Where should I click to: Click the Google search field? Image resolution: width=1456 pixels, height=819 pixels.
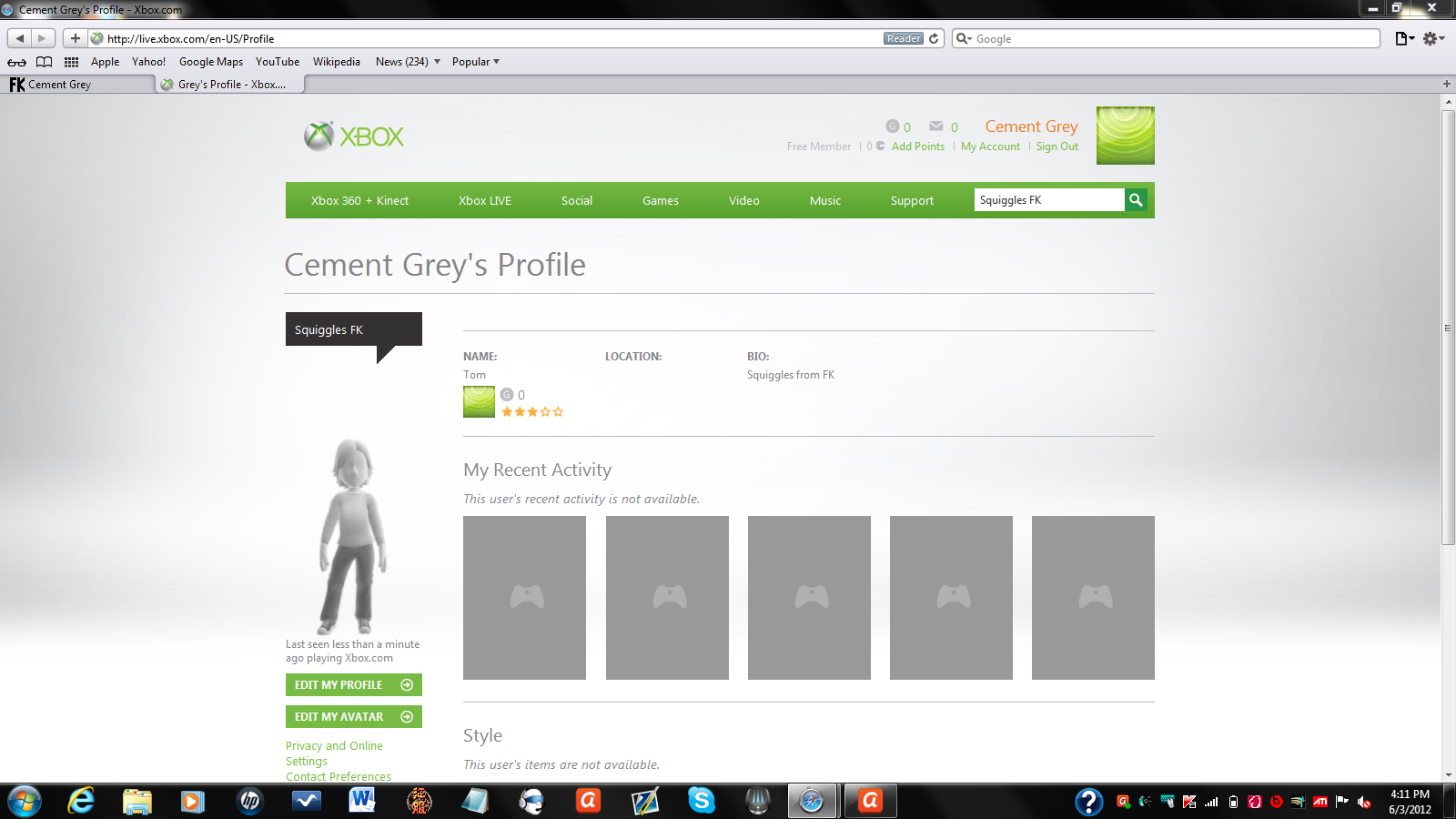(x=1167, y=38)
